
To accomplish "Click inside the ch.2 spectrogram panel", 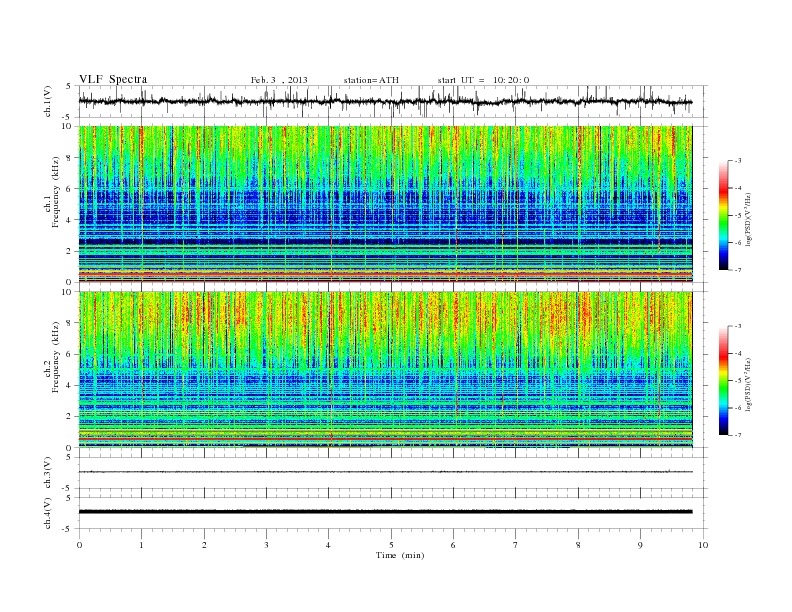I will (385, 369).
